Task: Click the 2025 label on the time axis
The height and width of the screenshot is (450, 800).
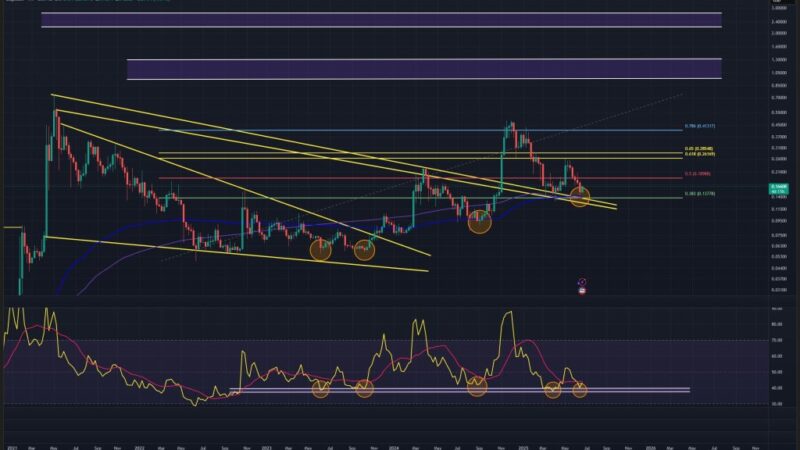Action: 523,447
